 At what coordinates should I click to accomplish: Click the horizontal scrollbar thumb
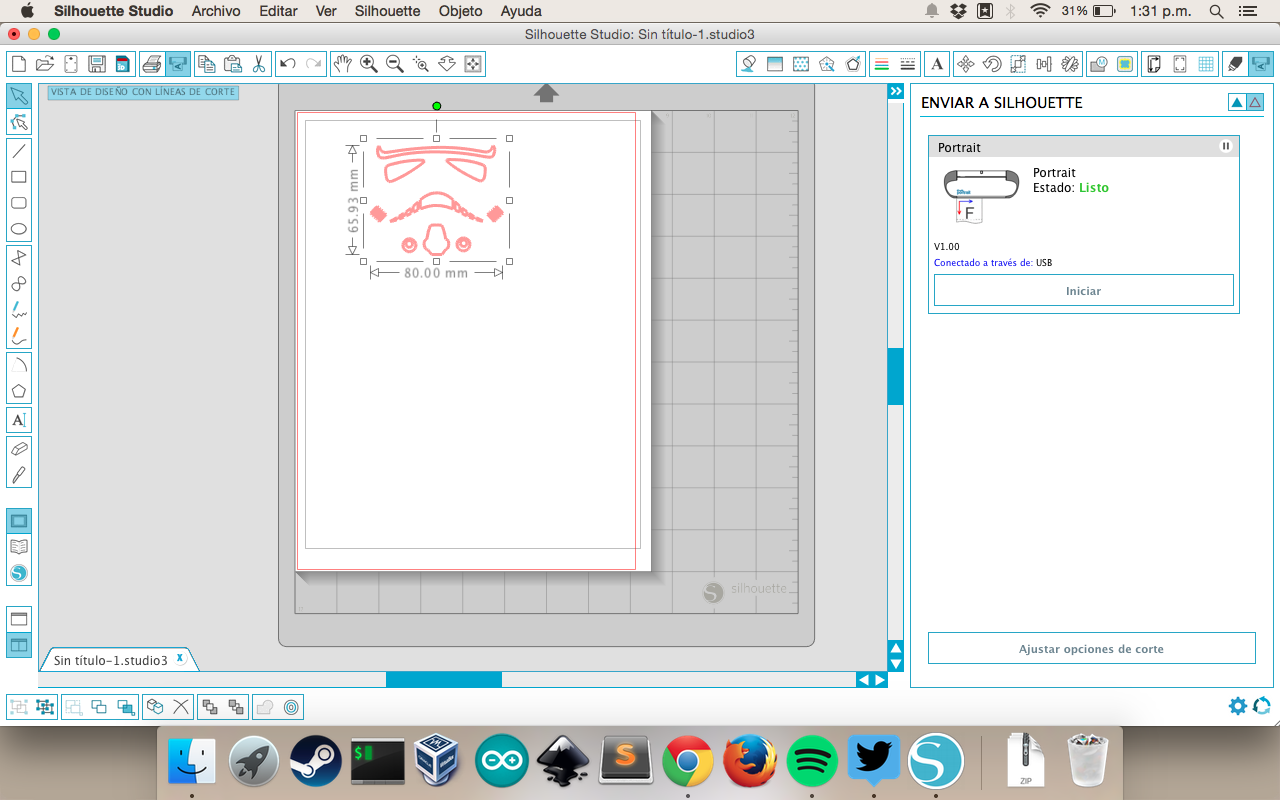444,679
